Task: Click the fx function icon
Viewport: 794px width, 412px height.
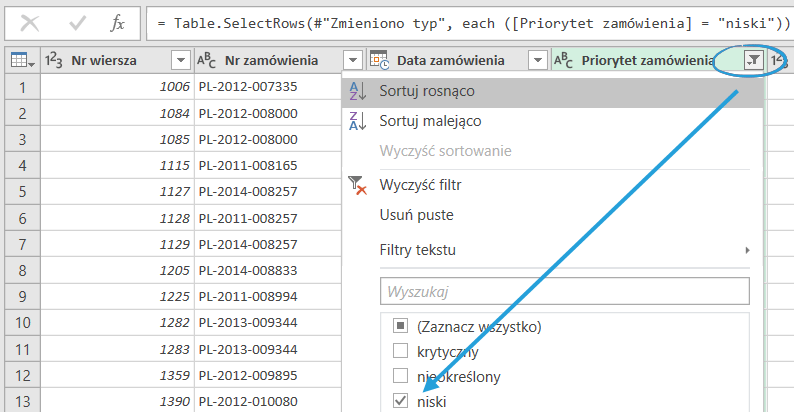Action: click(x=118, y=22)
